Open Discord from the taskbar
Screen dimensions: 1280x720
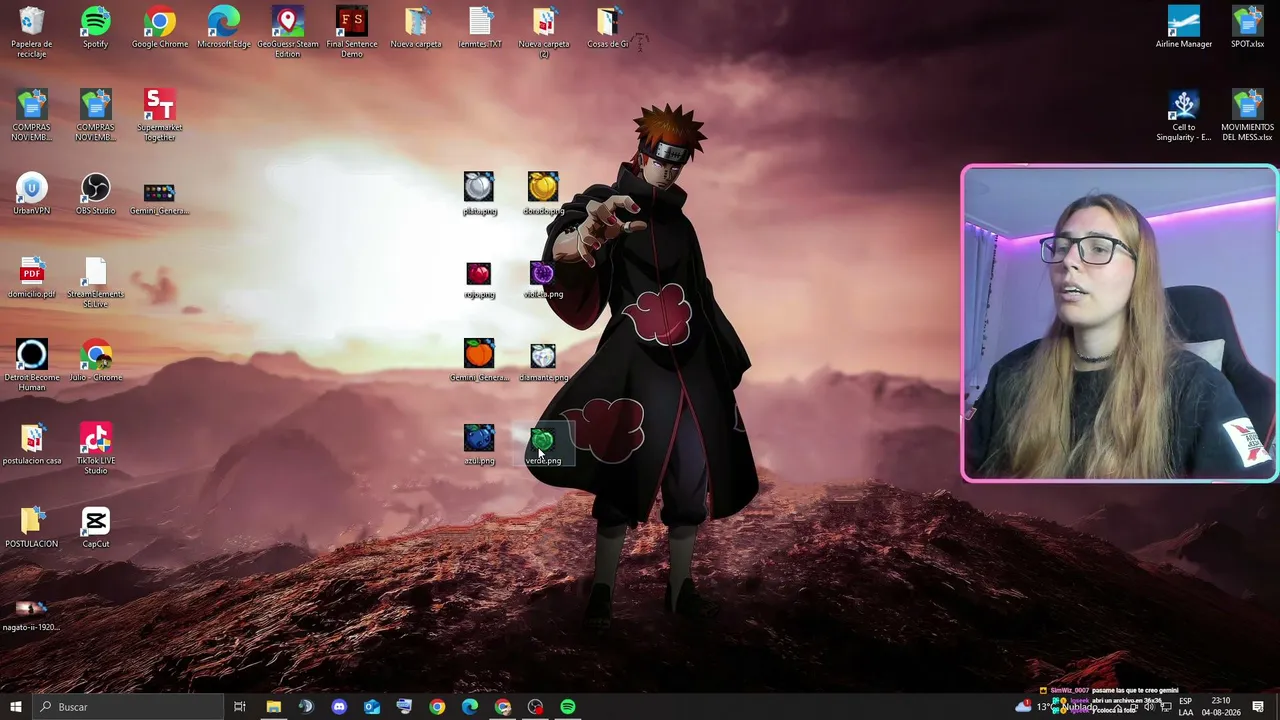click(x=339, y=707)
